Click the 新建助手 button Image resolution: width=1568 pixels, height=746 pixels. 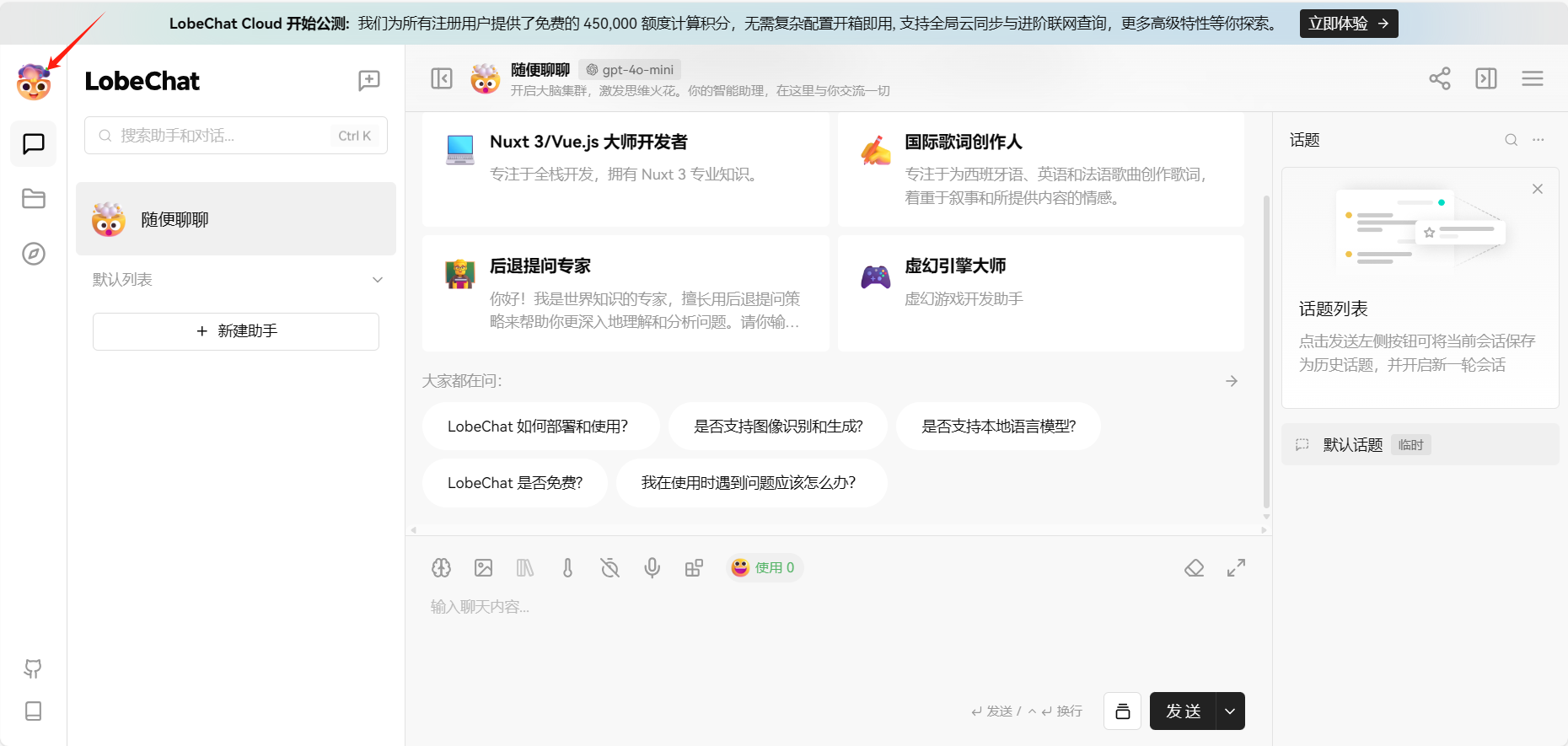(x=236, y=331)
